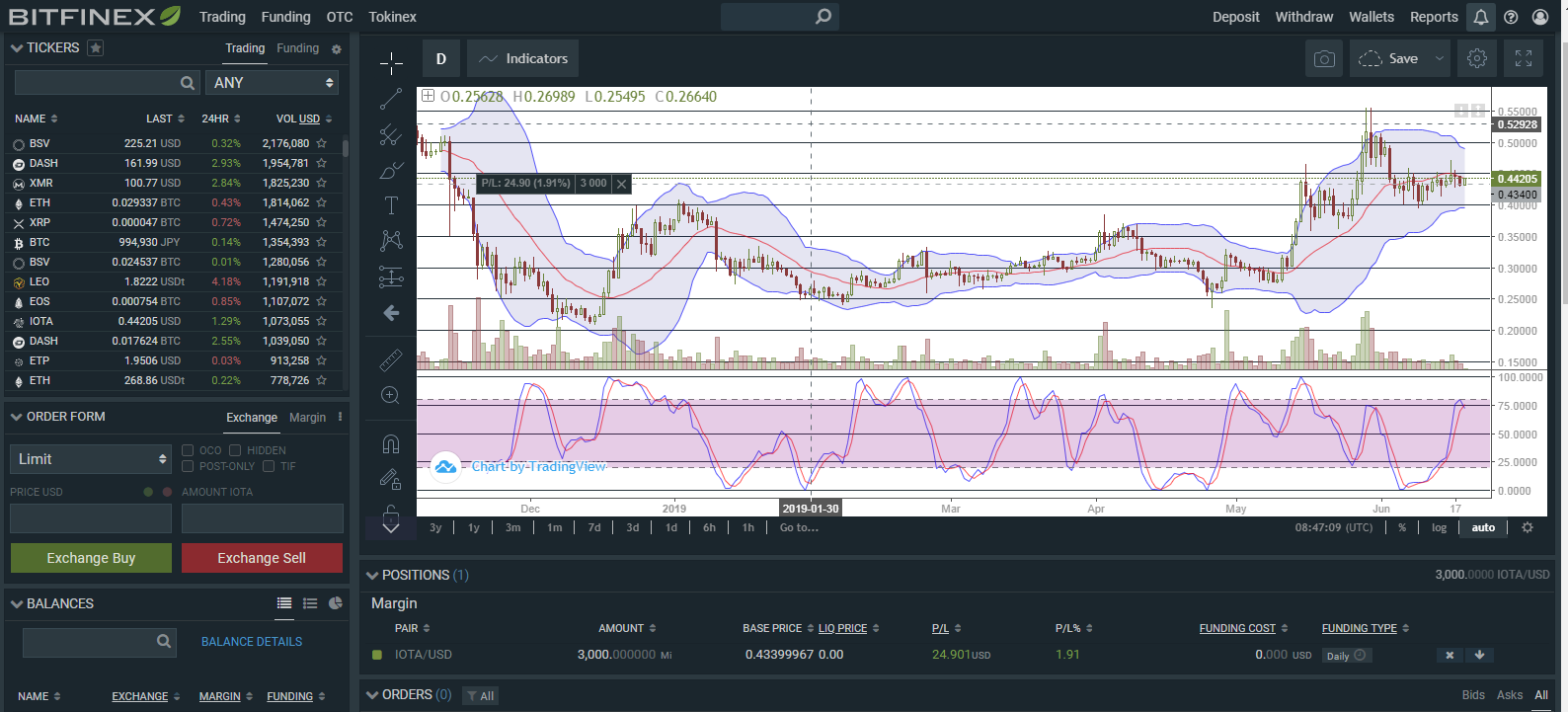Open the Save chart dropdown arrow

tap(1440, 58)
